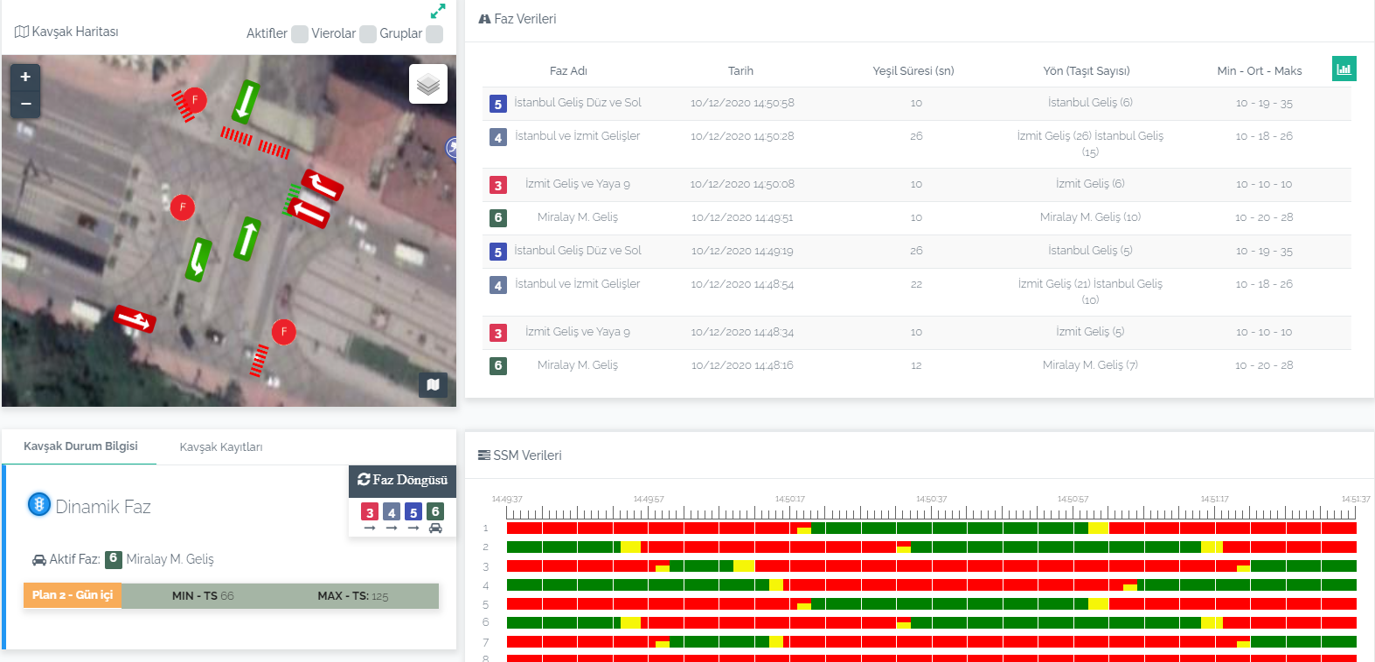Click the Plan 2 - Gün içi label
Viewport: 1375px width, 662px height.
72,595
